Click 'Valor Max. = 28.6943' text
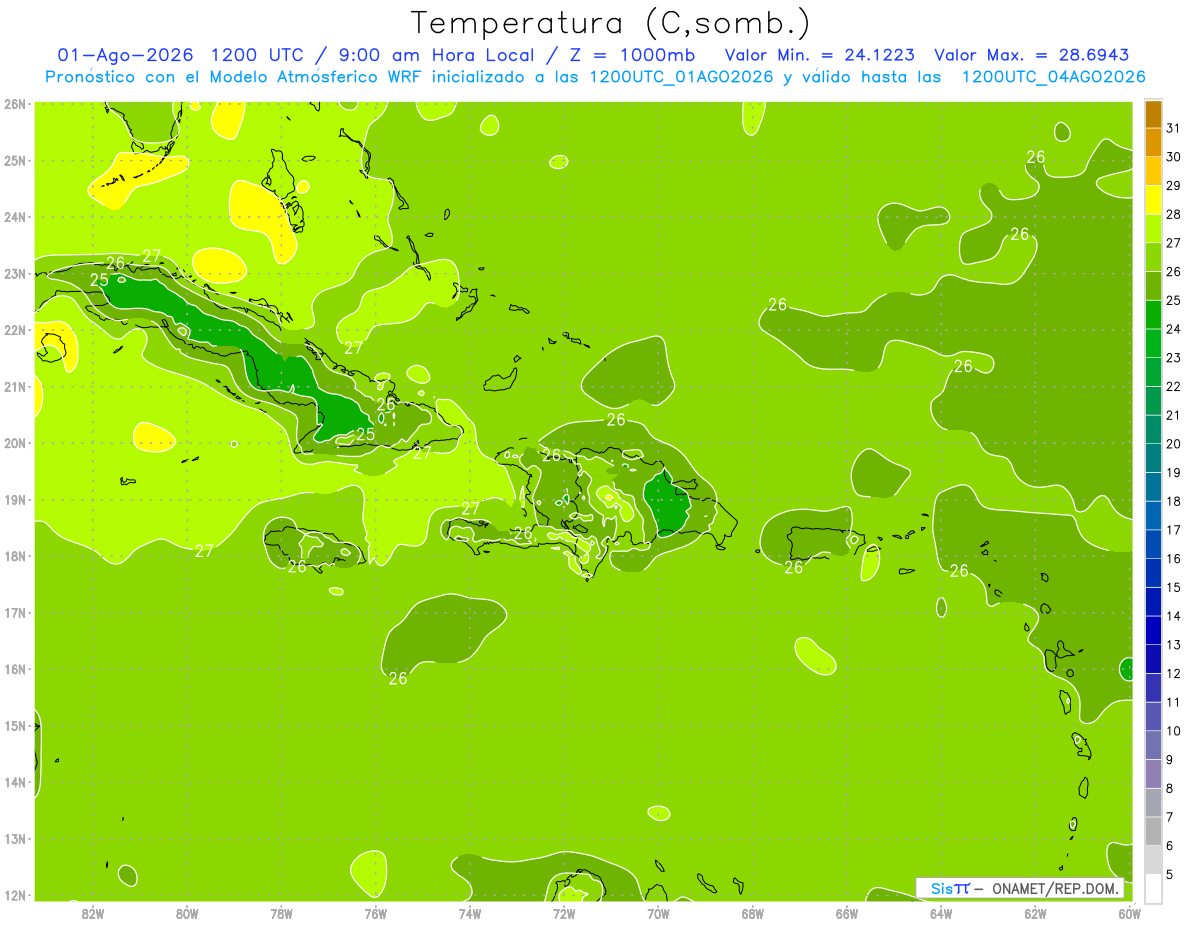The width and height of the screenshot is (1200, 927). click(1032, 55)
